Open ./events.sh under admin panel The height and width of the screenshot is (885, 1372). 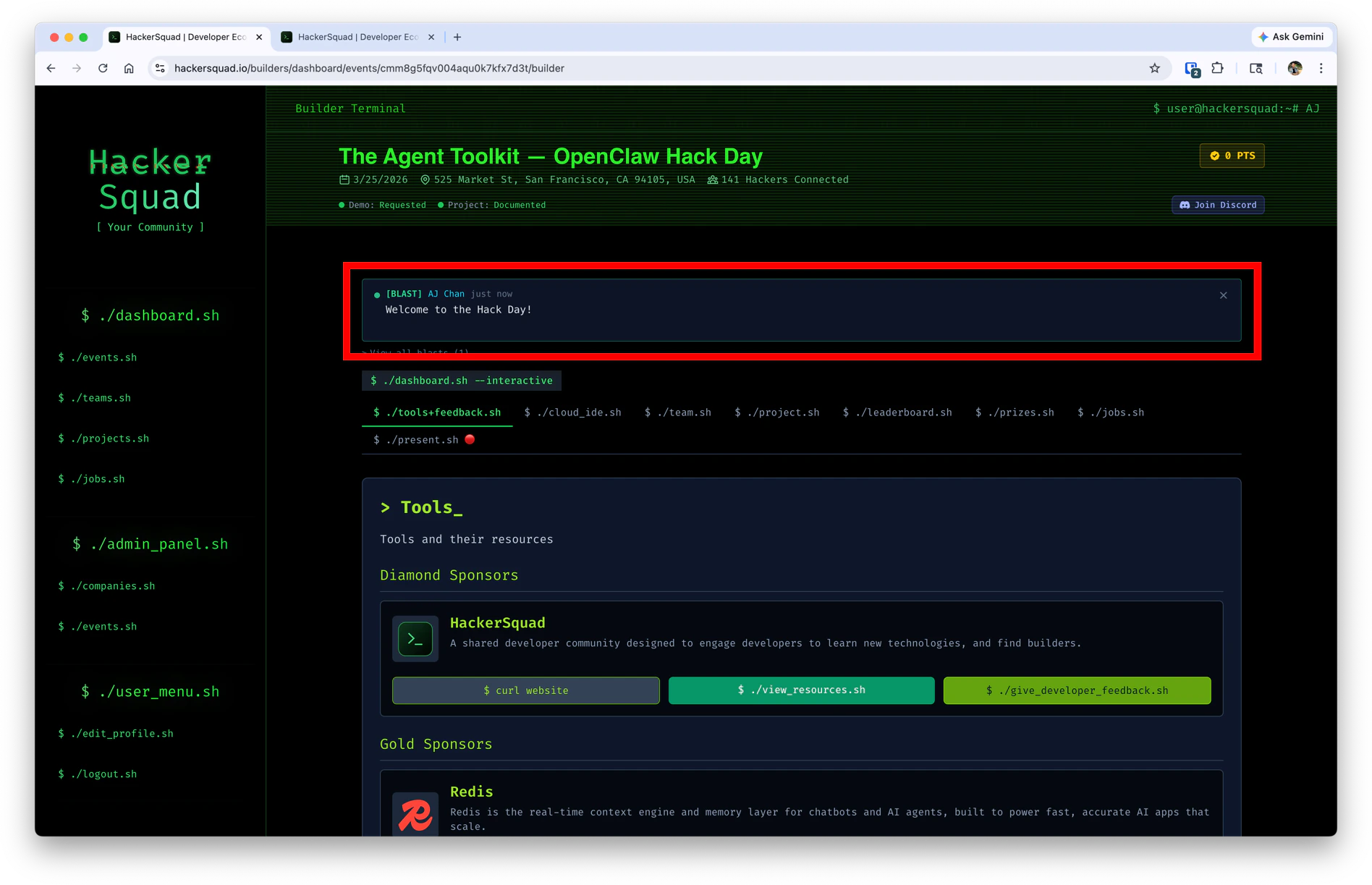[98, 627]
